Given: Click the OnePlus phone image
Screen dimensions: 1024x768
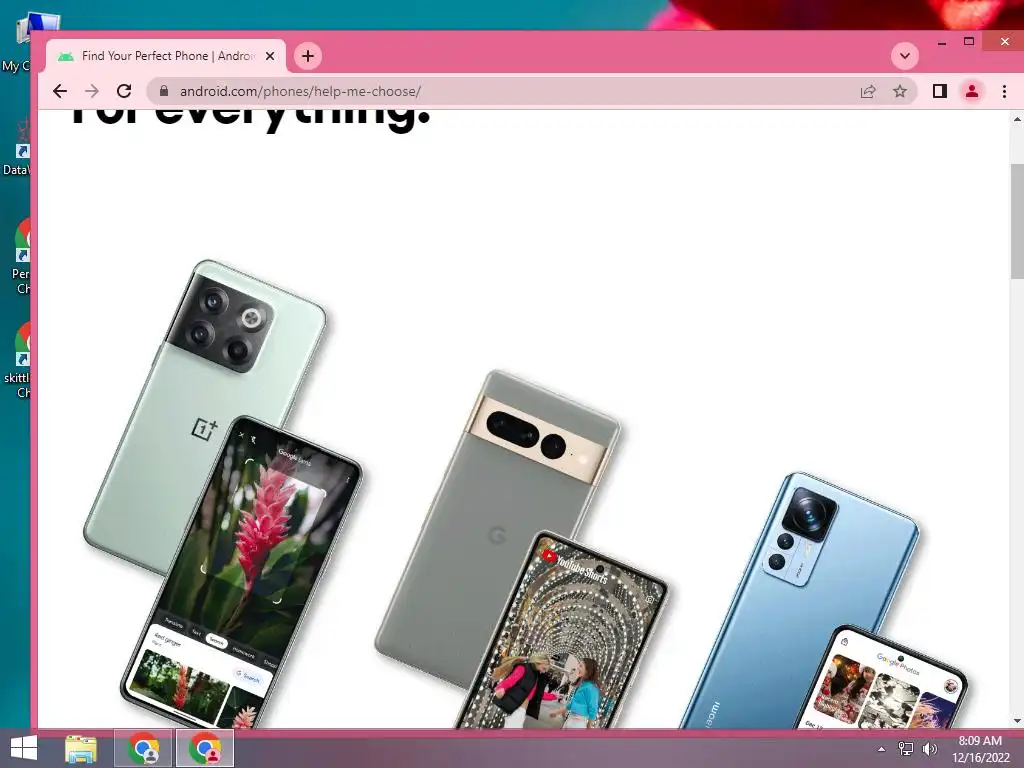Looking at the screenshot, I should tap(222, 494).
